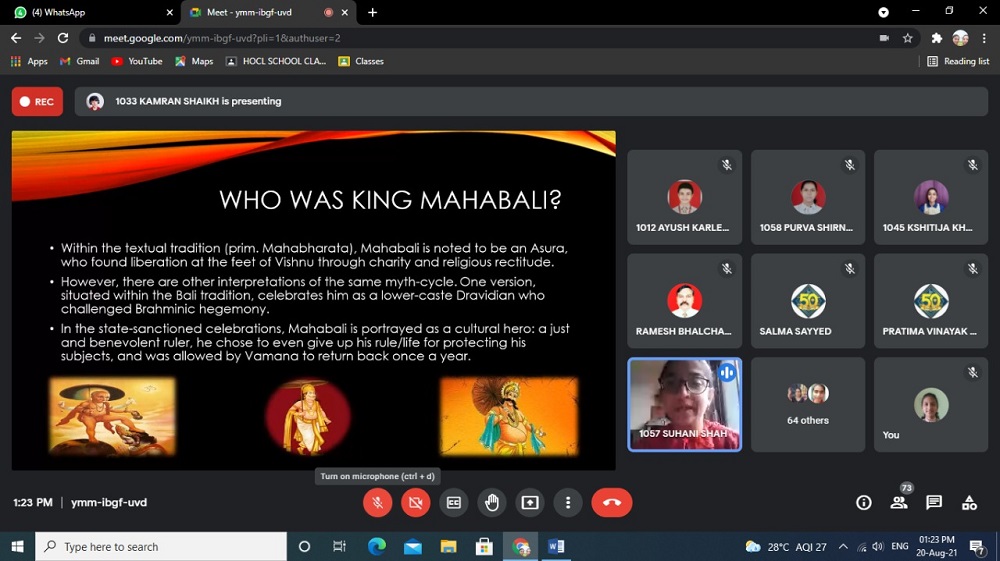
Task: Click the Windows taskbar search box
Action: pyautogui.click(x=160, y=547)
